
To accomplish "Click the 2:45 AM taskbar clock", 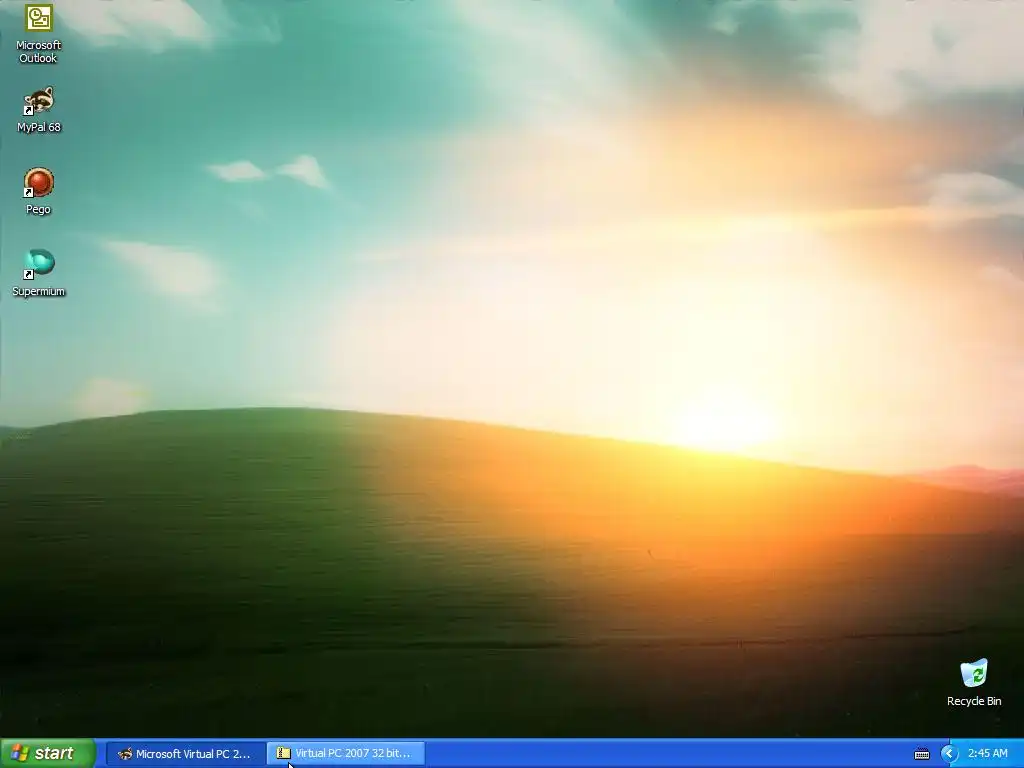I will tap(987, 754).
